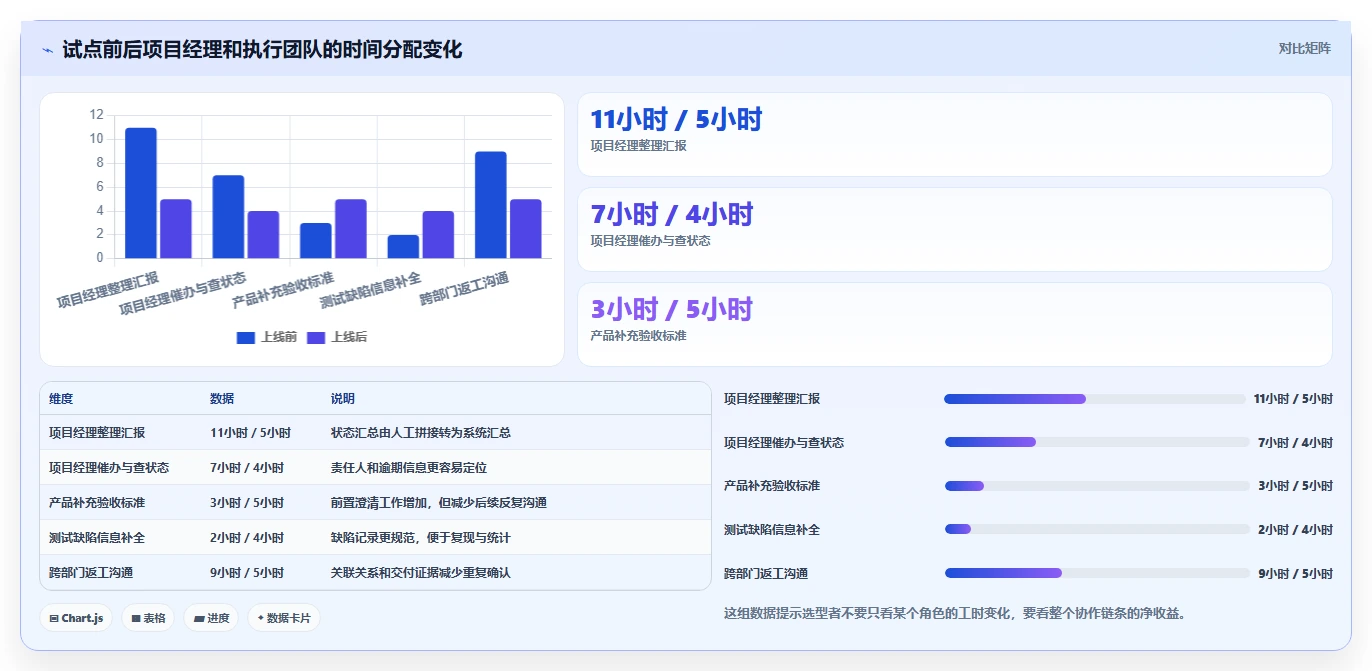The image size is (1372, 671).
Task: Click the 项目经理催办与查状态 progress bar
Action: click(x=1097, y=442)
